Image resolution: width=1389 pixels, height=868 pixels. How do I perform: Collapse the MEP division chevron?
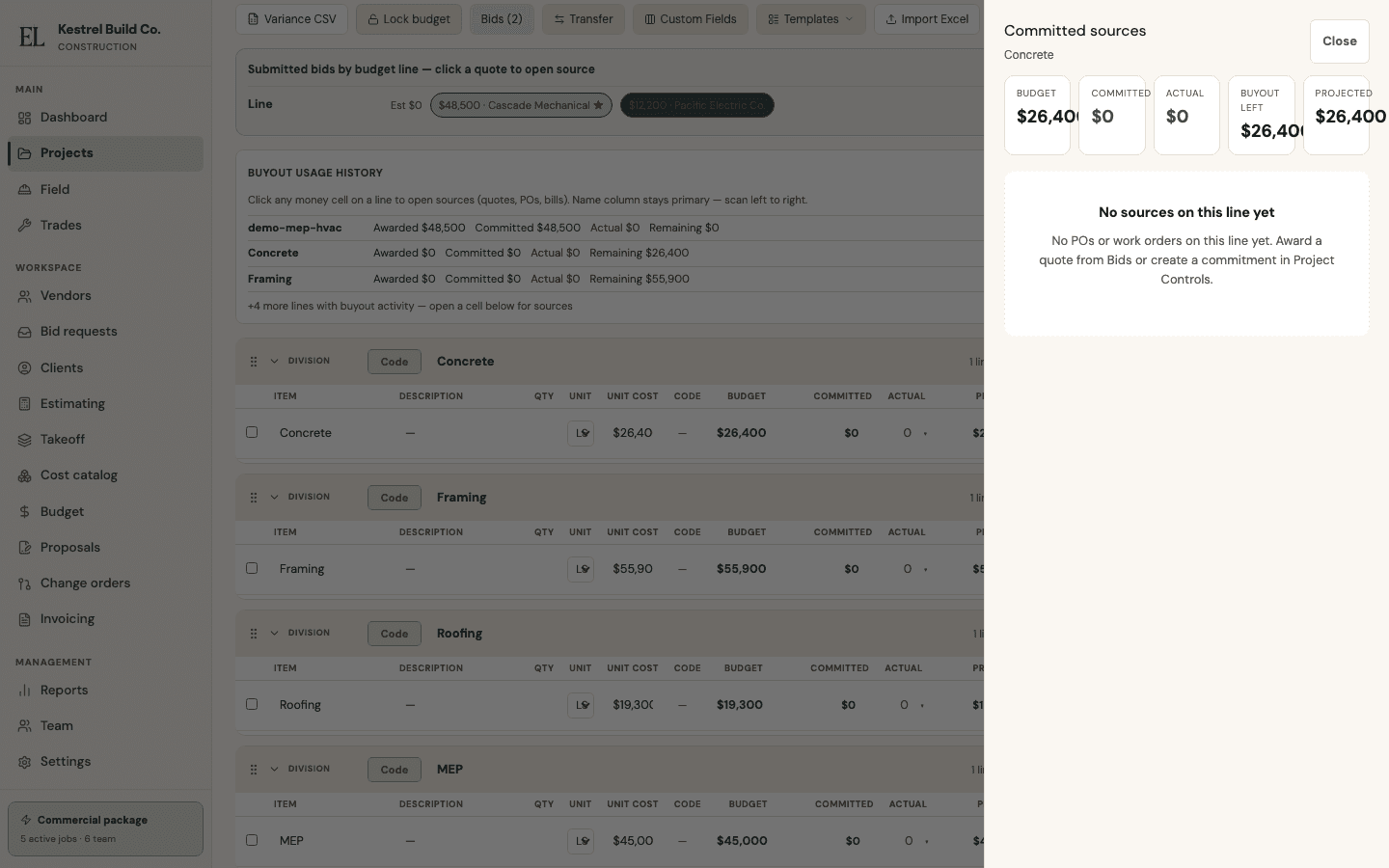click(274, 770)
